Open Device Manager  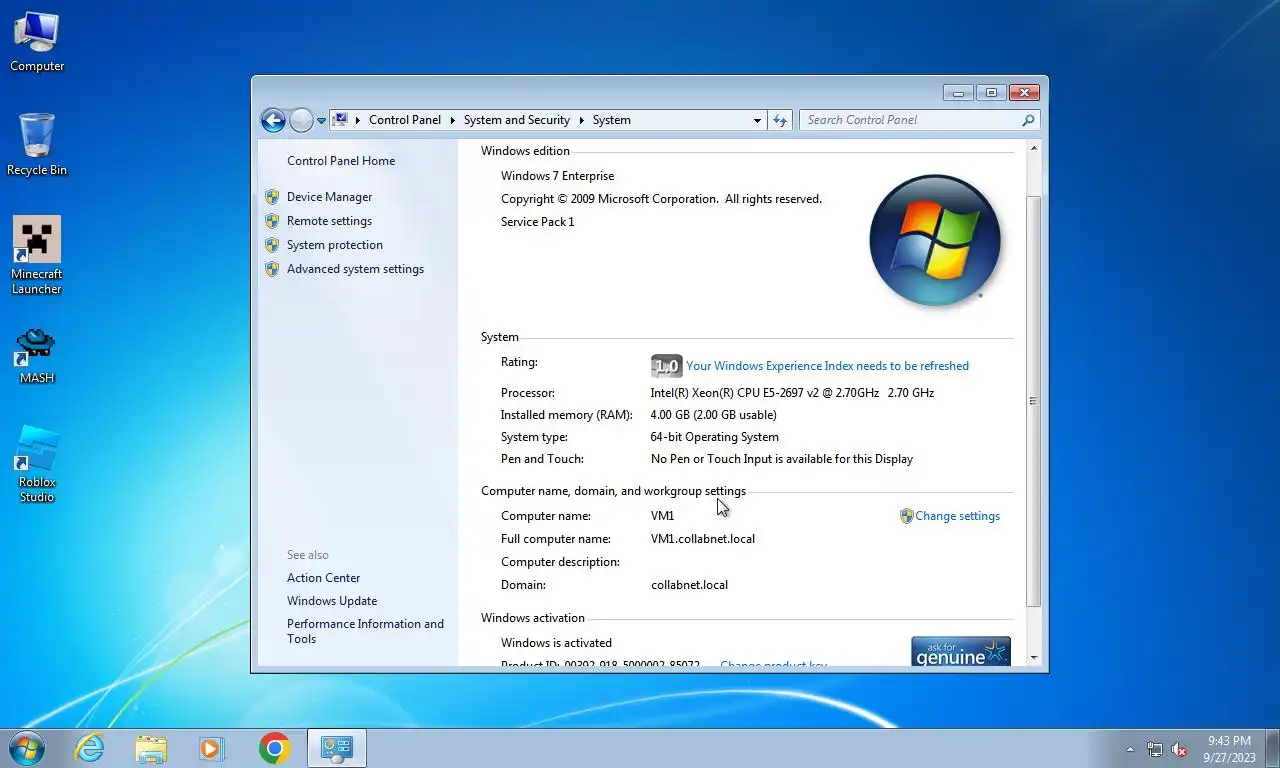(x=329, y=197)
